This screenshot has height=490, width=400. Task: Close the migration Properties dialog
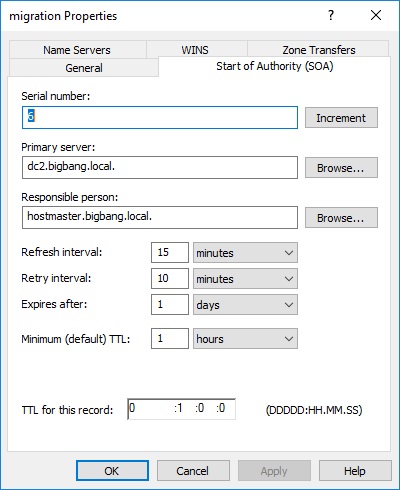pos(376,15)
